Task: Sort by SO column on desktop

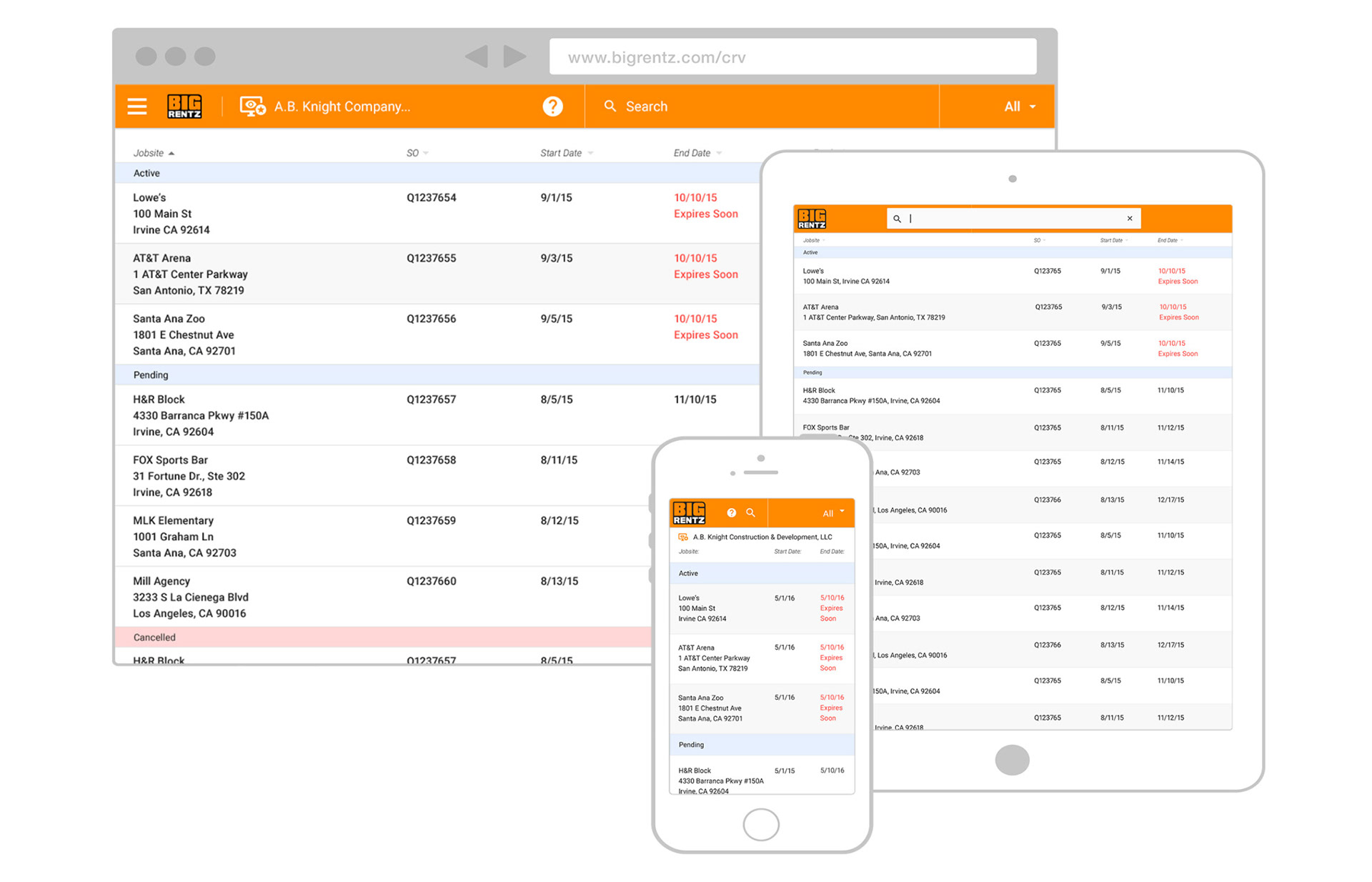Action: [x=417, y=153]
